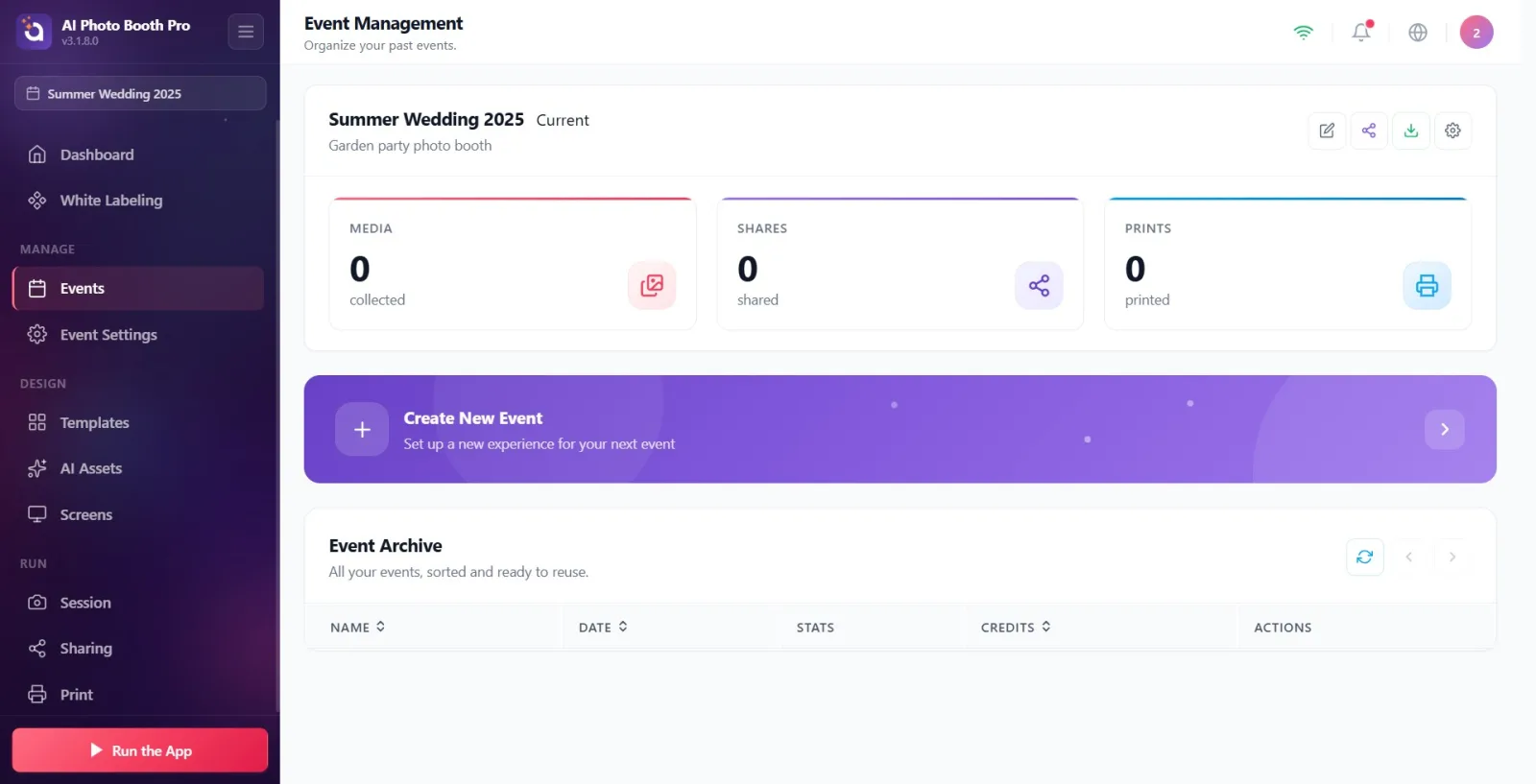Open current event settings gear
The width and height of the screenshot is (1536, 784).
coord(1453,131)
